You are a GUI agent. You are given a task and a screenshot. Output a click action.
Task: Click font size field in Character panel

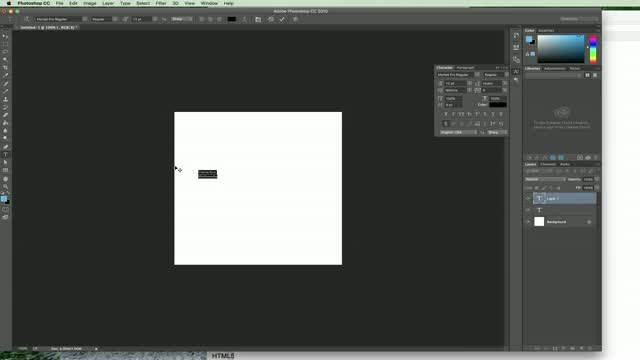(456, 83)
